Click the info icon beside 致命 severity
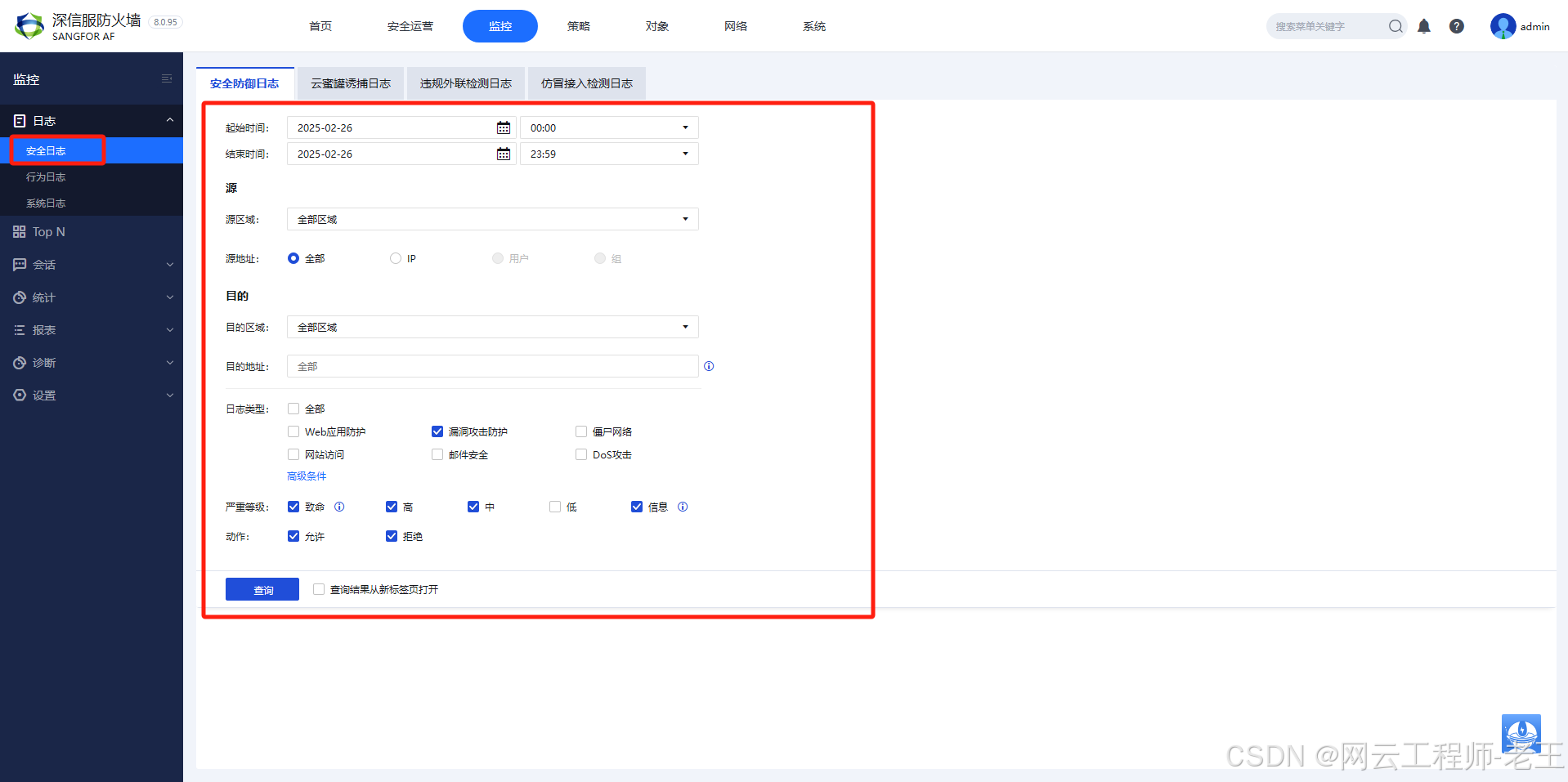1568x782 pixels. point(339,507)
